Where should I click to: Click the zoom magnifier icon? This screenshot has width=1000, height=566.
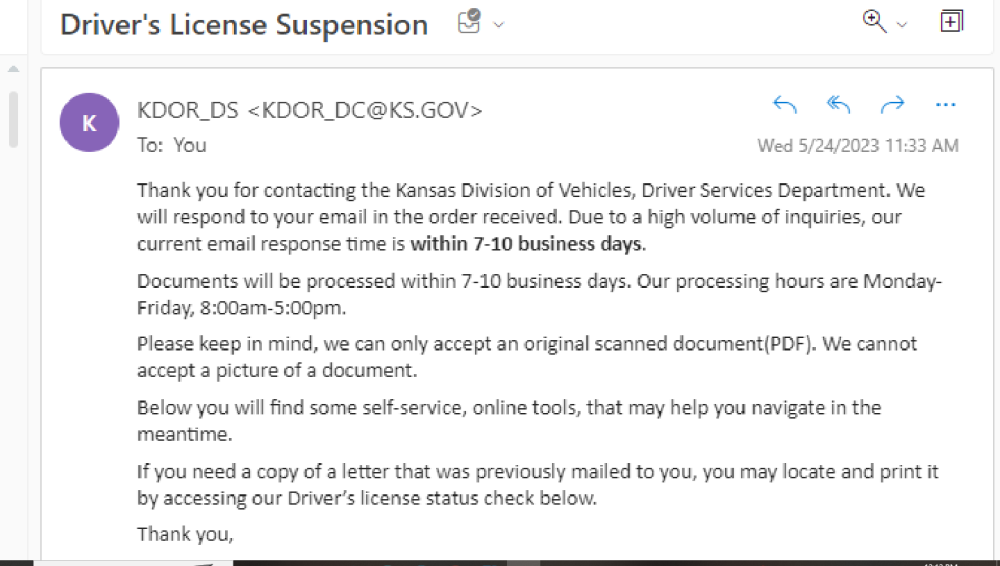tap(875, 22)
